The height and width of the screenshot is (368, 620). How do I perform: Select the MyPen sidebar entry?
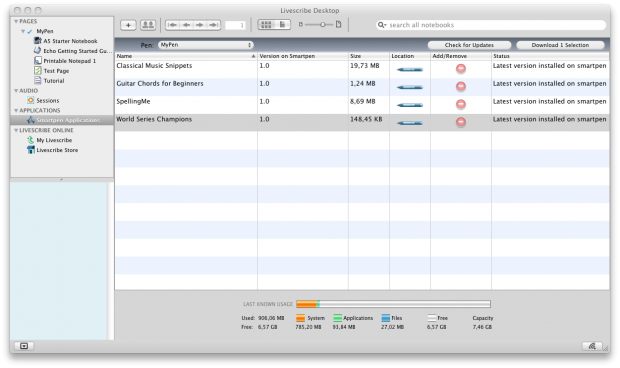(45, 31)
